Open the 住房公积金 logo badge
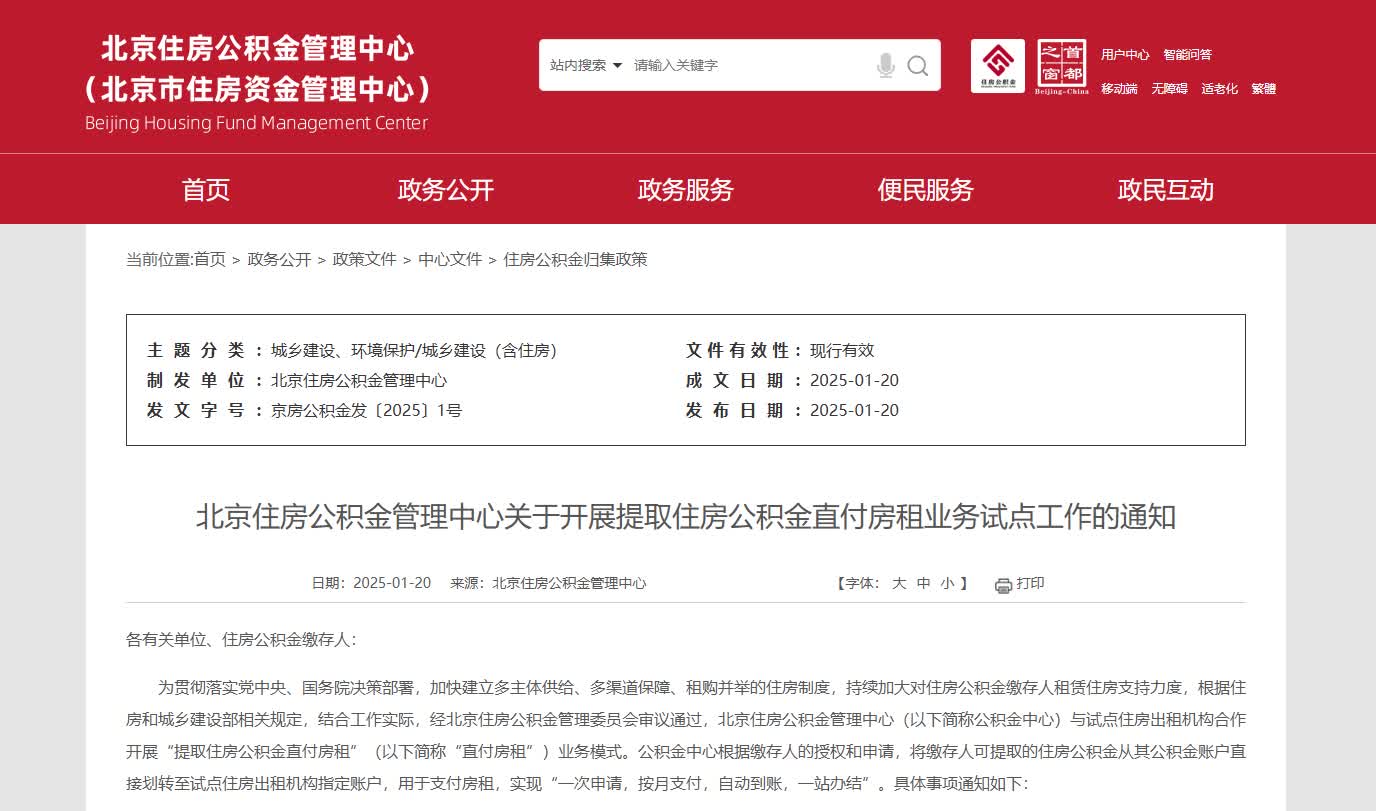 click(x=997, y=66)
